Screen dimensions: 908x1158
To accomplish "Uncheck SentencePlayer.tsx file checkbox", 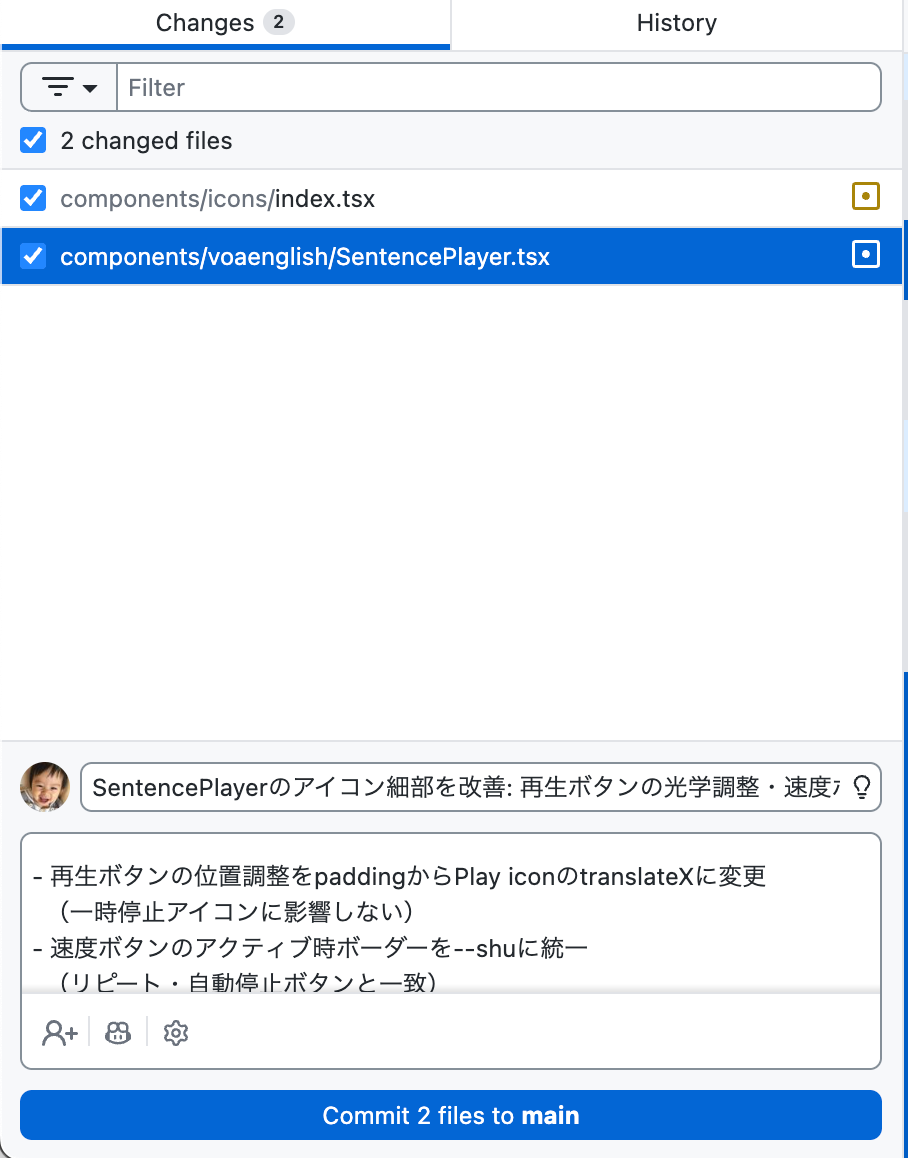I will tap(33, 256).
